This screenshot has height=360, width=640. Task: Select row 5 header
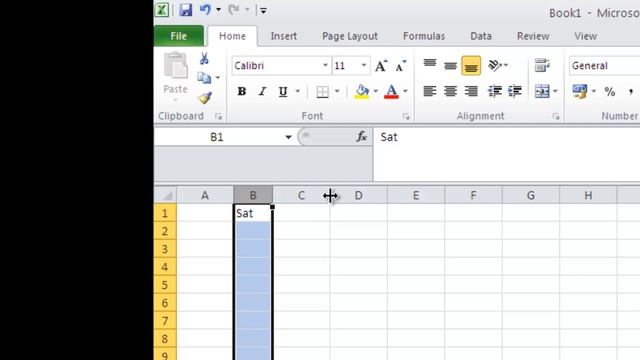[x=165, y=284]
